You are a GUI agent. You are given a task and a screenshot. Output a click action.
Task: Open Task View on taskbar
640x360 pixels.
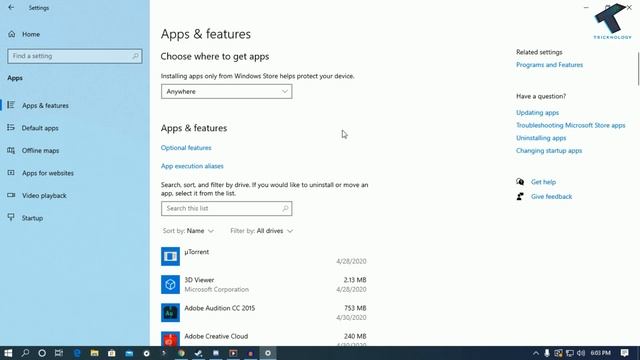pos(59,353)
